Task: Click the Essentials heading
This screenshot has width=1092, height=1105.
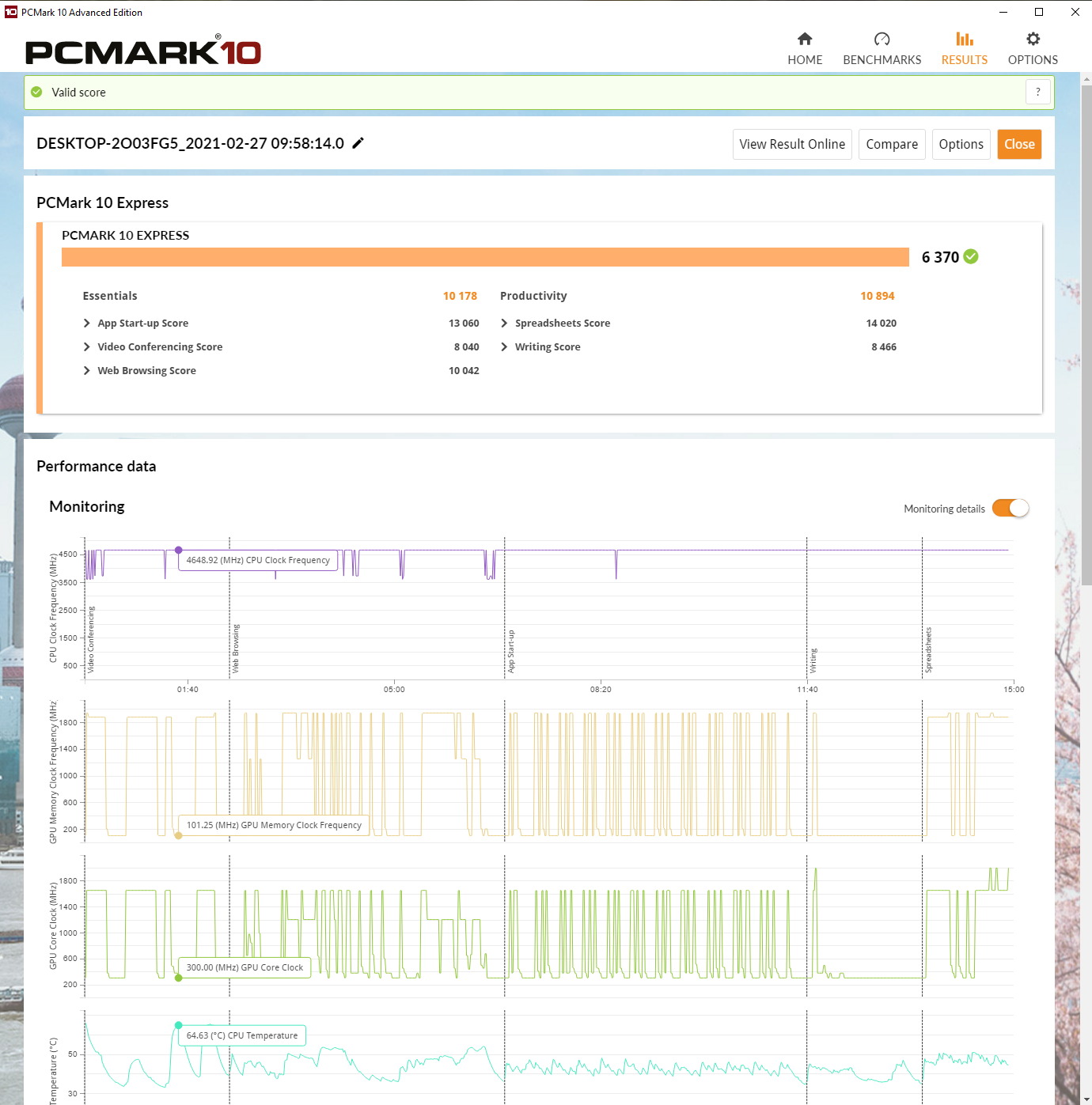Action: click(x=110, y=296)
